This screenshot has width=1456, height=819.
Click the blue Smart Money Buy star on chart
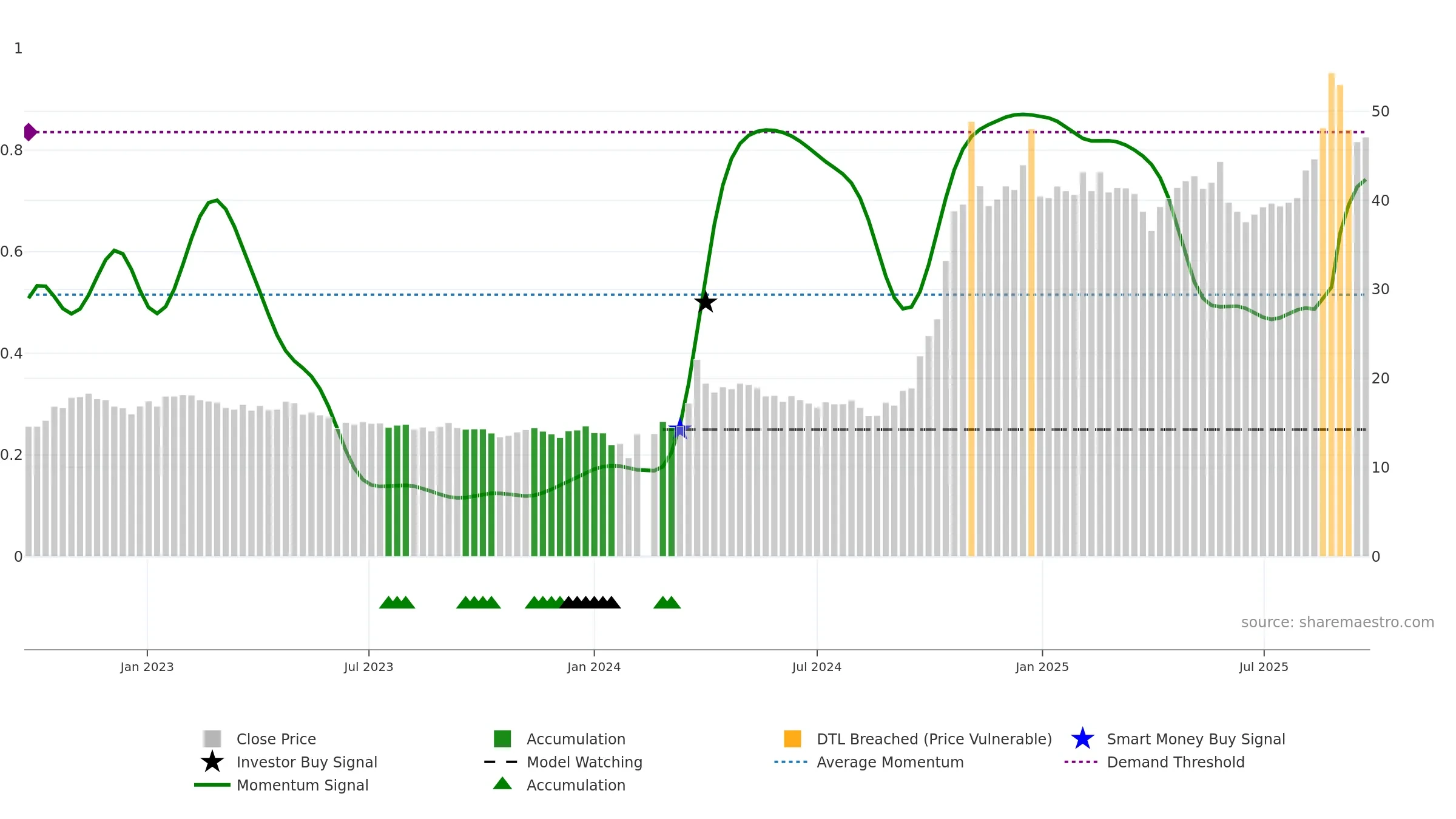tap(680, 429)
